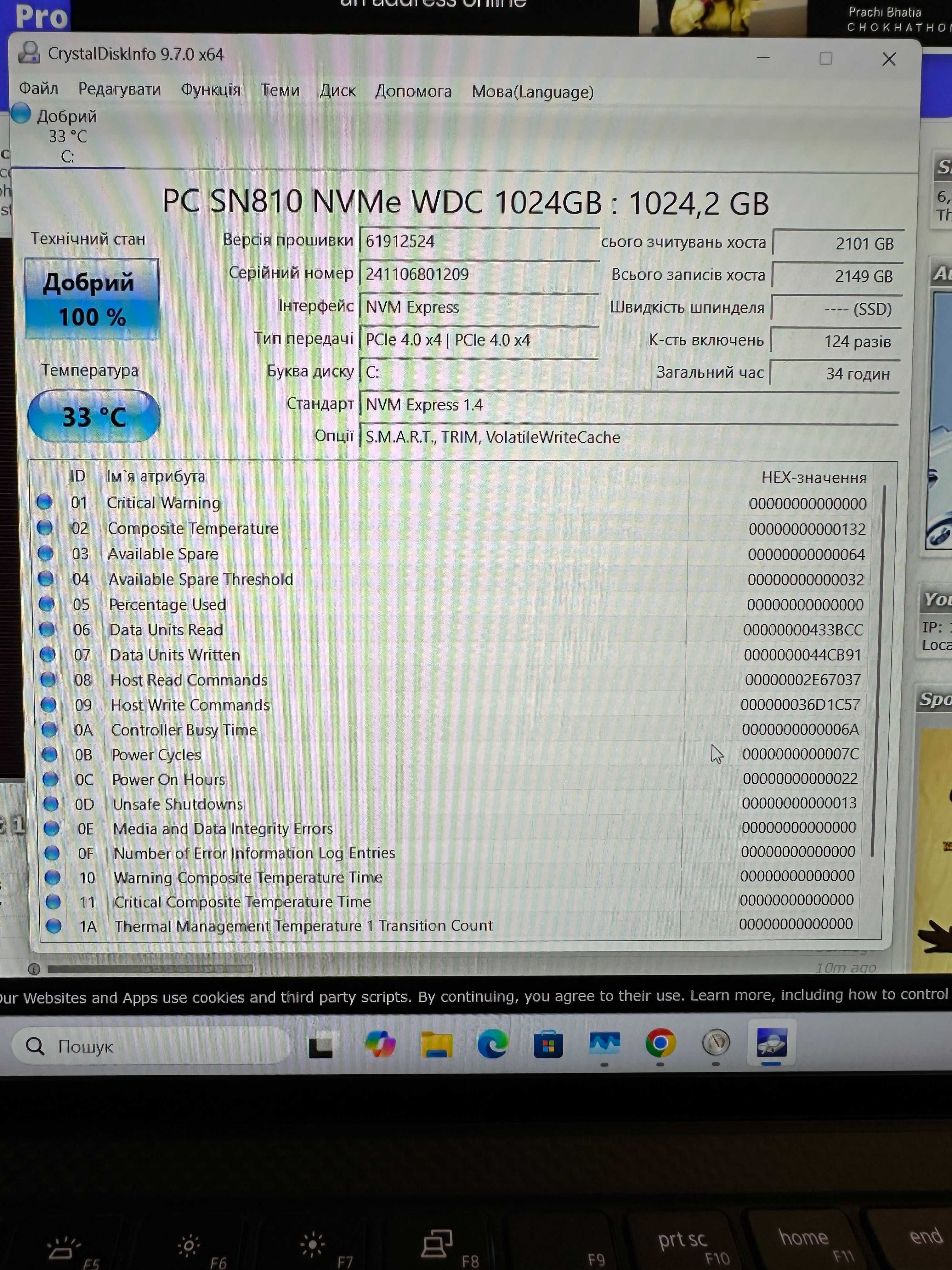Open Google Chrome from the taskbar
This screenshot has width=952, height=1270.
660,1043
